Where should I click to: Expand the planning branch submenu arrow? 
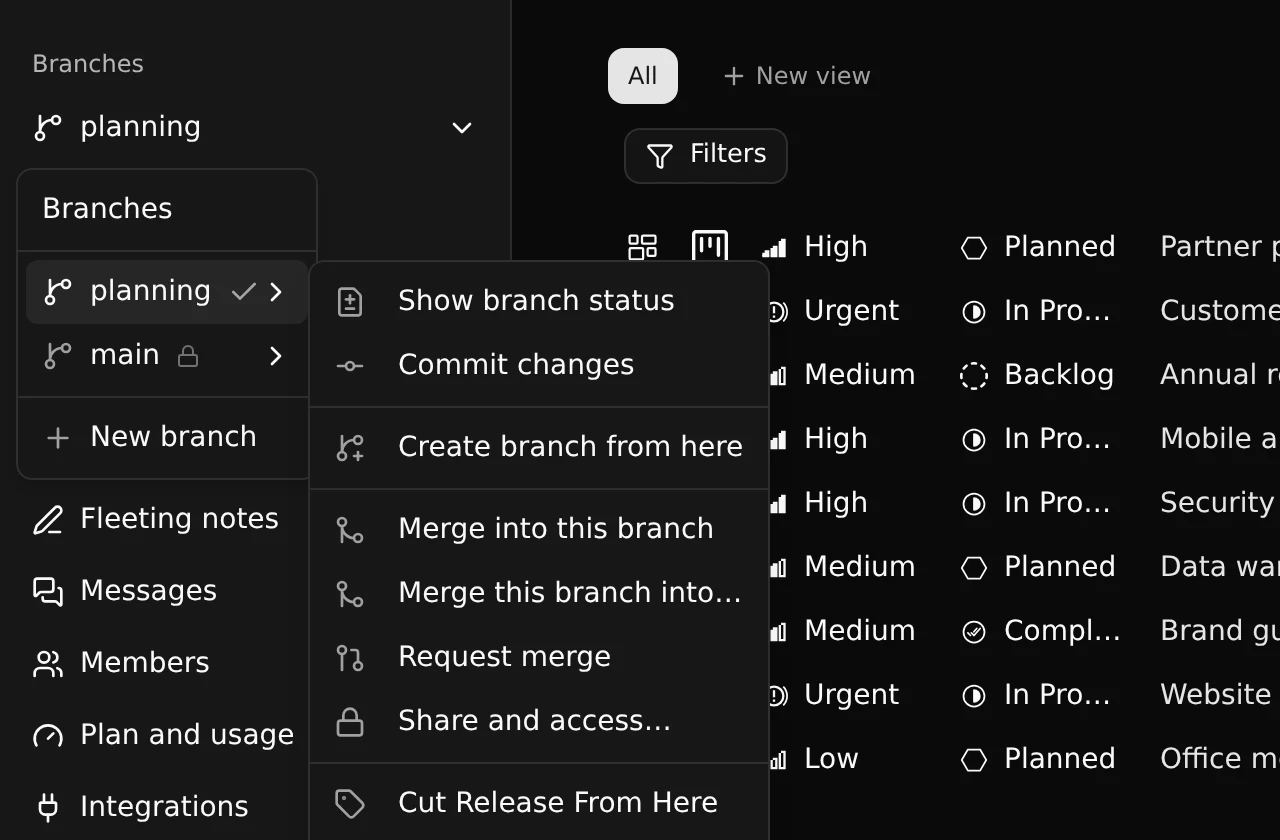276,292
